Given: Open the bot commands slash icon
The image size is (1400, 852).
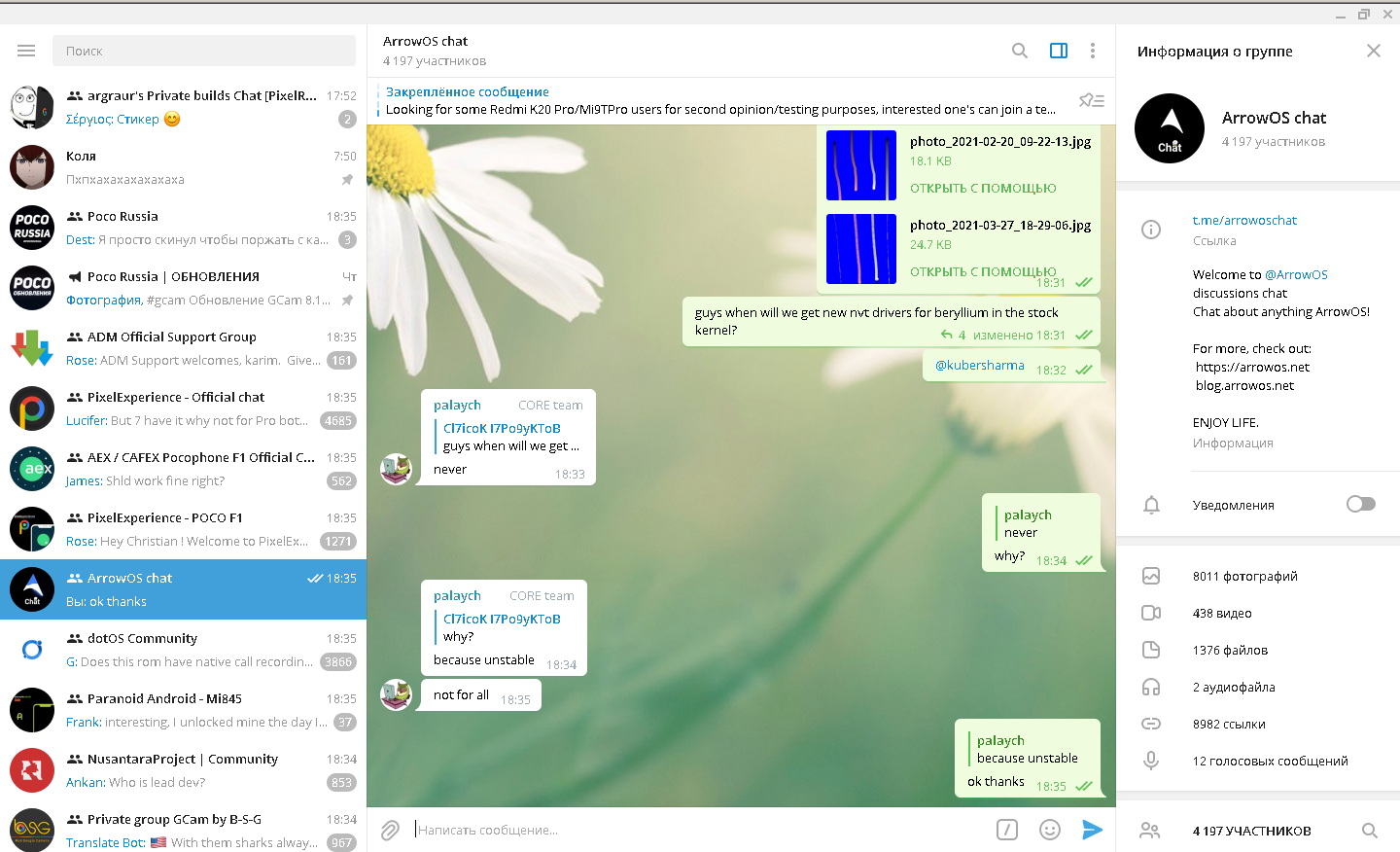Looking at the screenshot, I should click(1007, 830).
